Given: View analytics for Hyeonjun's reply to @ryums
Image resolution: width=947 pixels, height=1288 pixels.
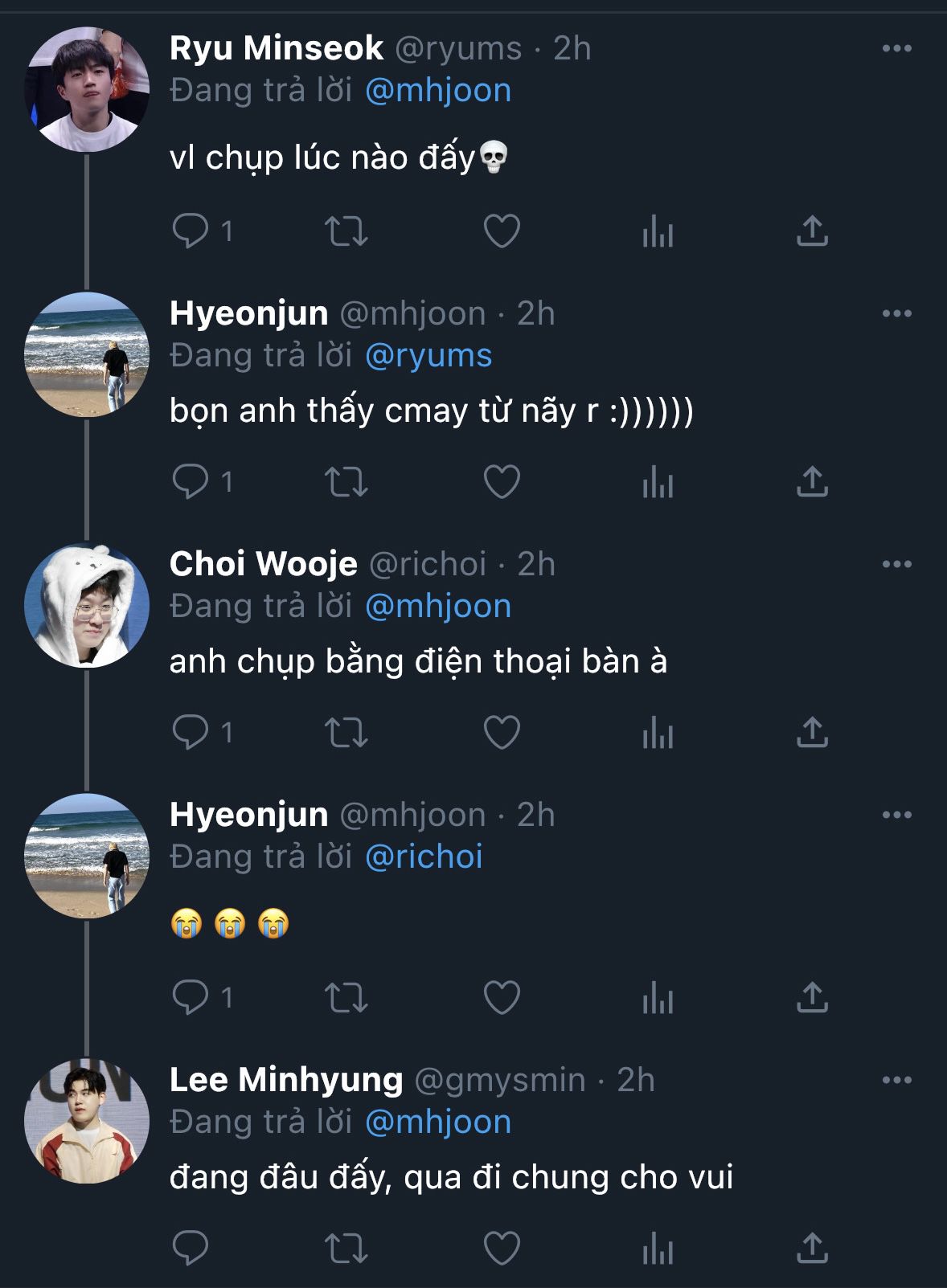Looking at the screenshot, I should [658, 482].
